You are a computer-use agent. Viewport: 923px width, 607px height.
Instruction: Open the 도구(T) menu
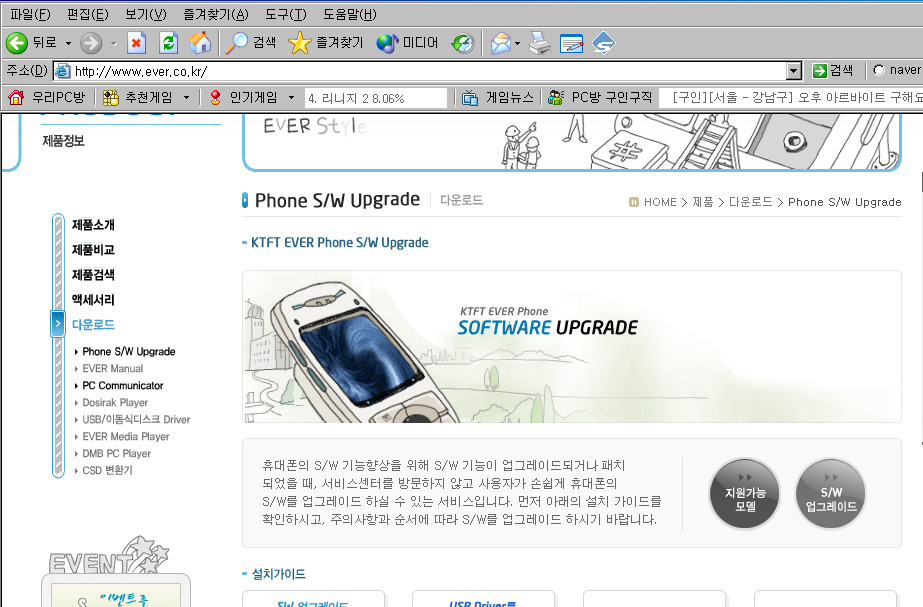286,14
